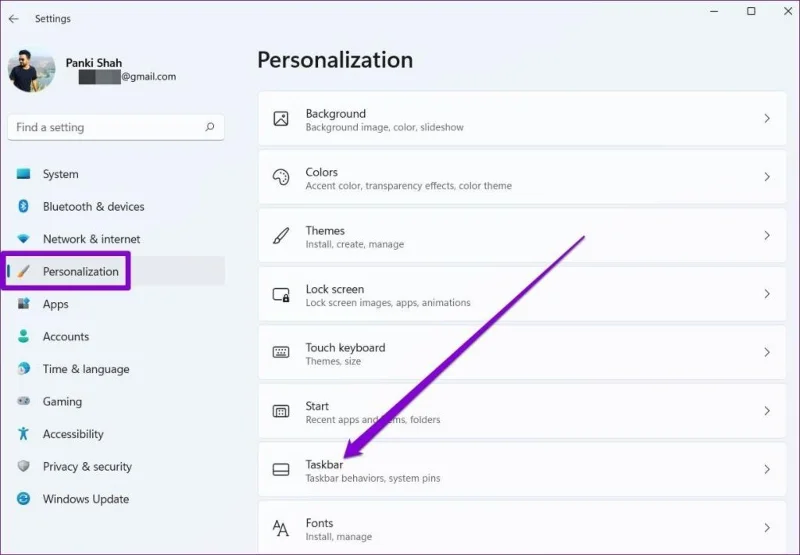This screenshot has width=800, height=555.
Task: Select Network & internet category
Action: [116, 239]
